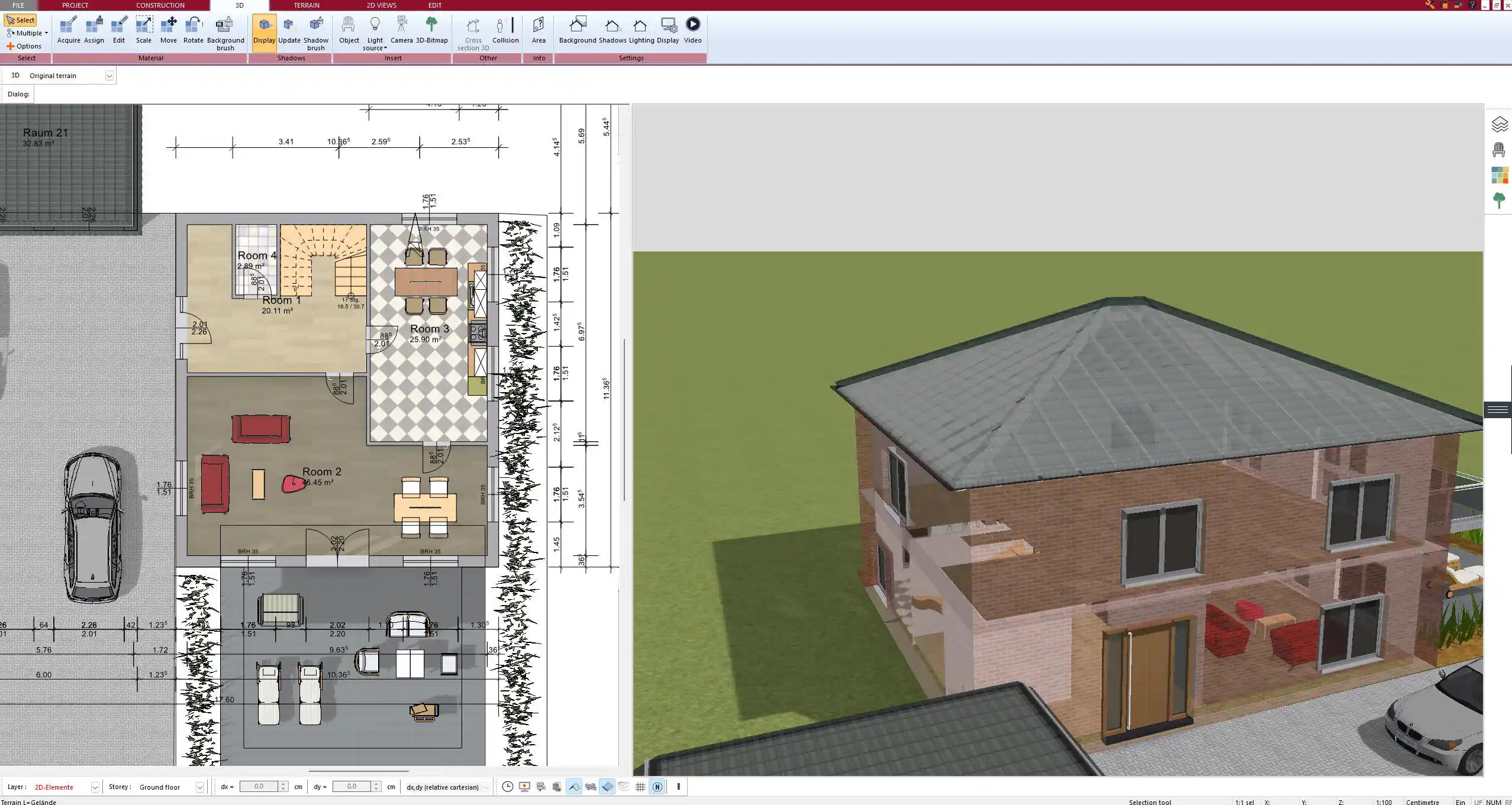Open the CONSTRUCTION ribbon tab
This screenshot has height=805, width=1512.
click(160, 5)
